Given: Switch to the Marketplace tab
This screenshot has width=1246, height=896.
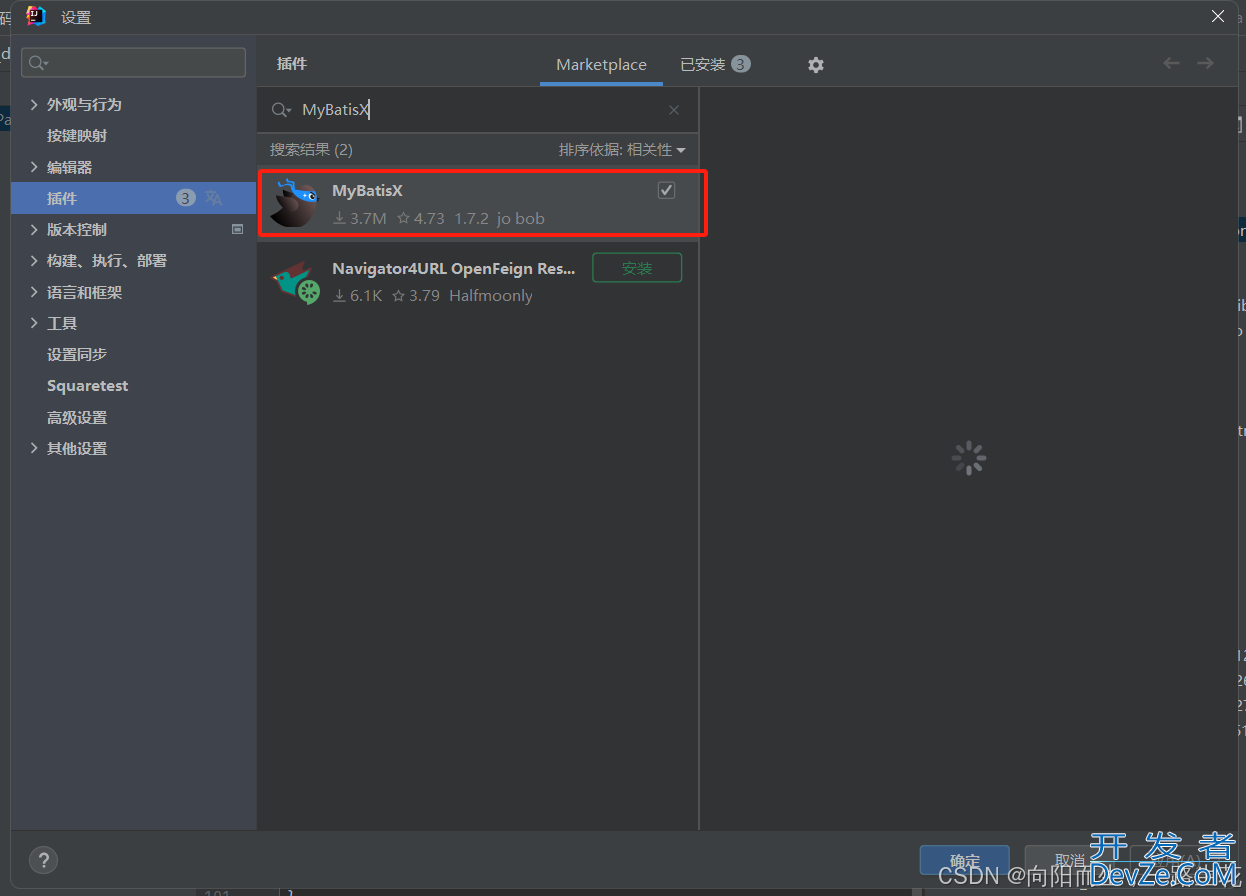Looking at the screenshot, I should 601,65.
